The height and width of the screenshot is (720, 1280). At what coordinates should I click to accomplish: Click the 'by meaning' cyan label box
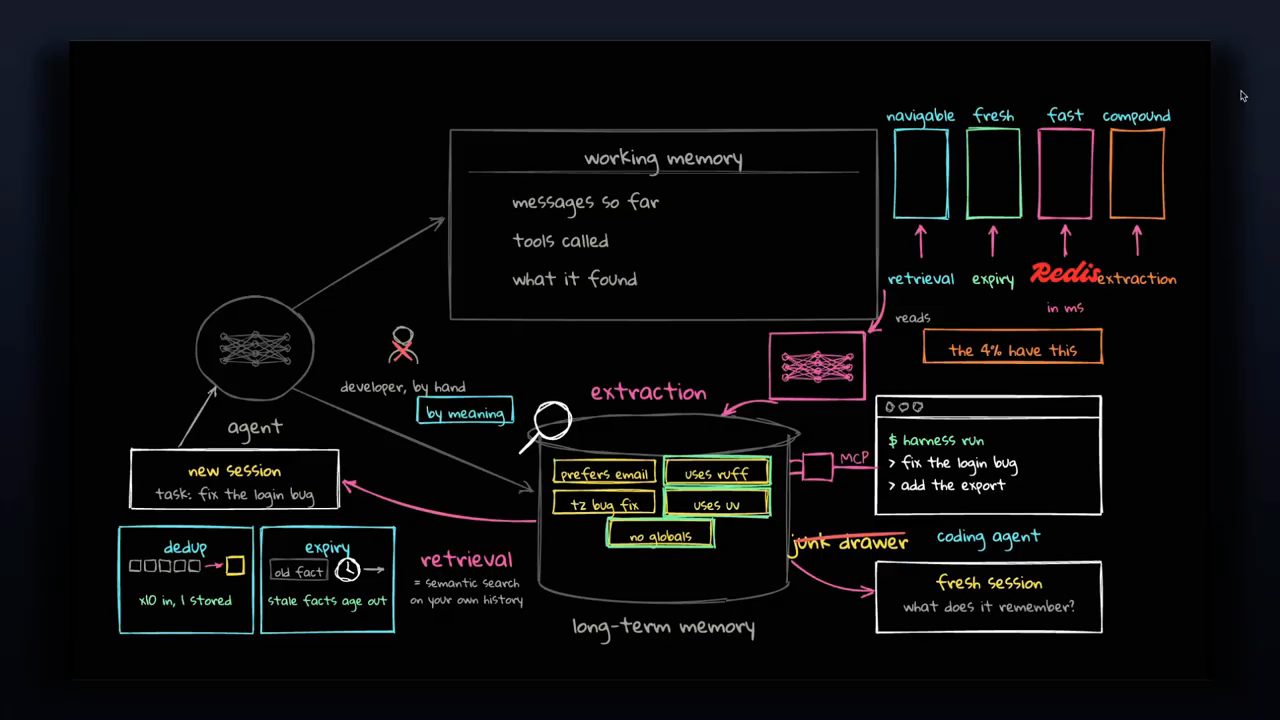[465, 411]
